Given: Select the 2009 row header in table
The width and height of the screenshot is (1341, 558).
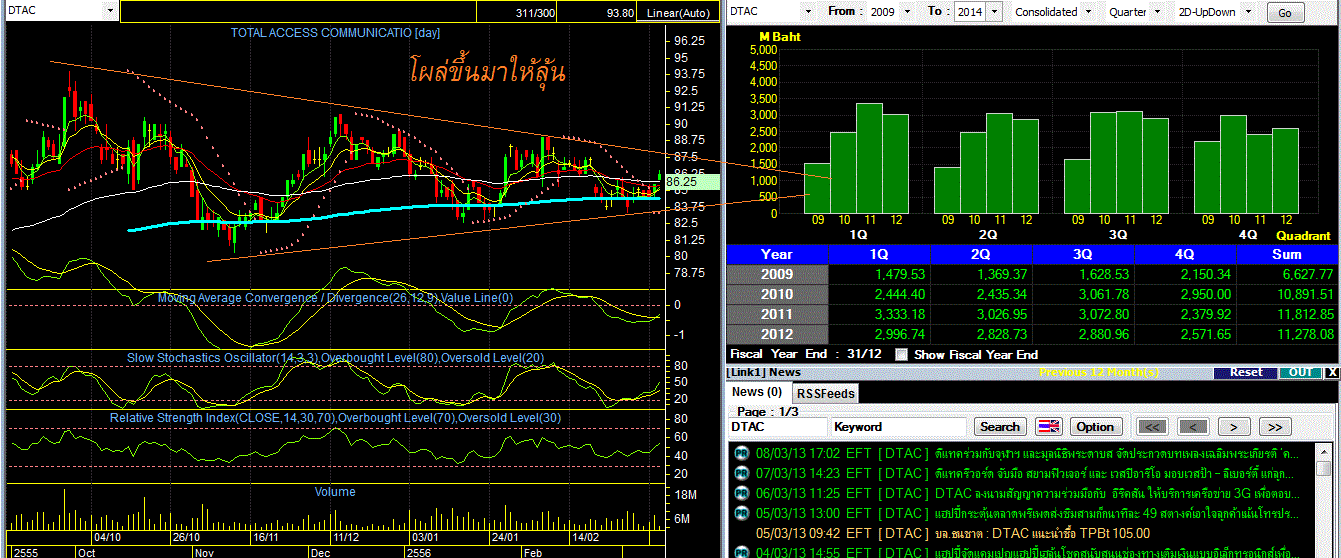Looking at the screenshot, I should [777, 274].
